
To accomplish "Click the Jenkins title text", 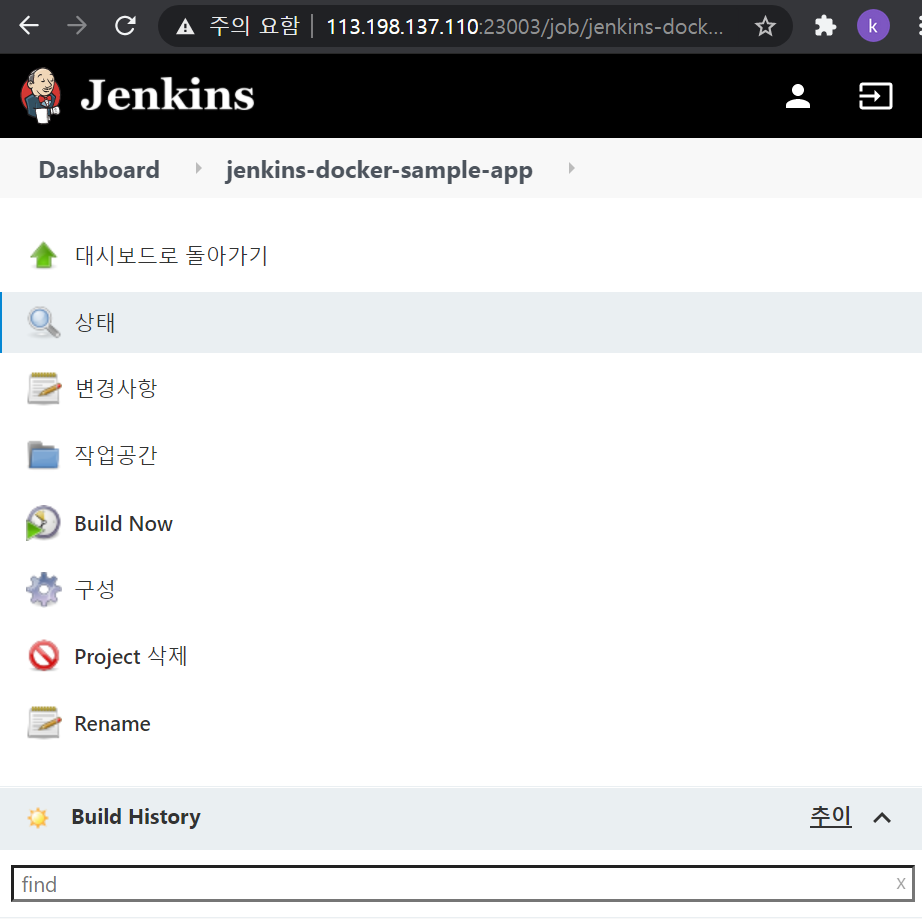I will click(x=168, y=95).
